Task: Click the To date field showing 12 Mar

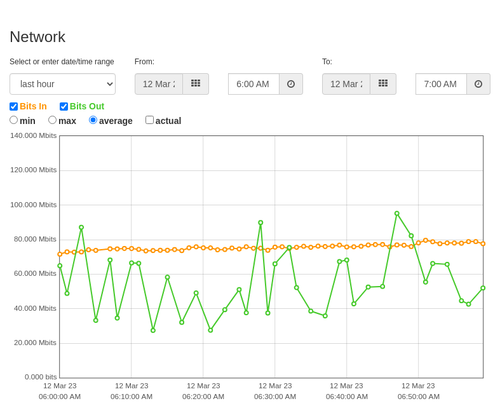Action: coord(346,84)
